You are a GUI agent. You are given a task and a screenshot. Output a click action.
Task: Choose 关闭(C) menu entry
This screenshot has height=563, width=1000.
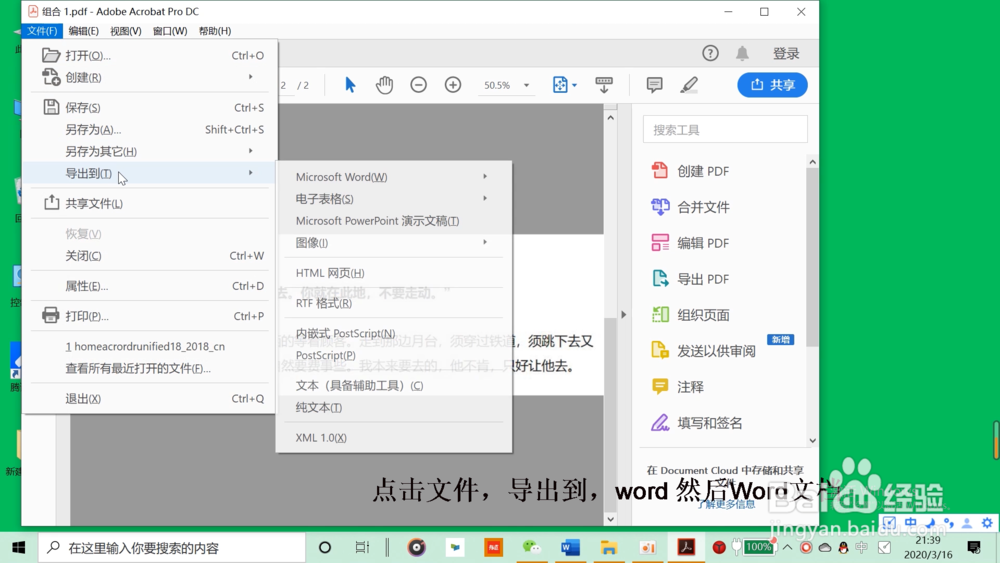pos(151,256)
